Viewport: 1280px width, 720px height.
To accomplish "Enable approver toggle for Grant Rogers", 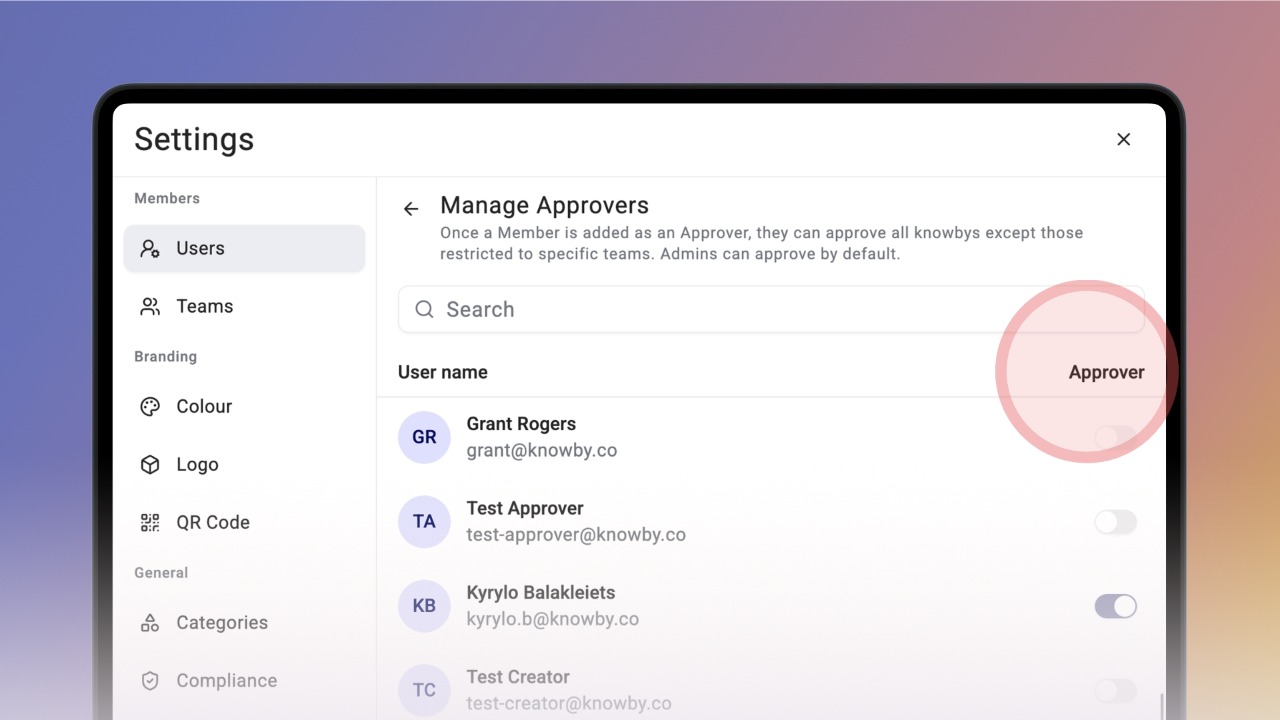I will [1115, 437].
